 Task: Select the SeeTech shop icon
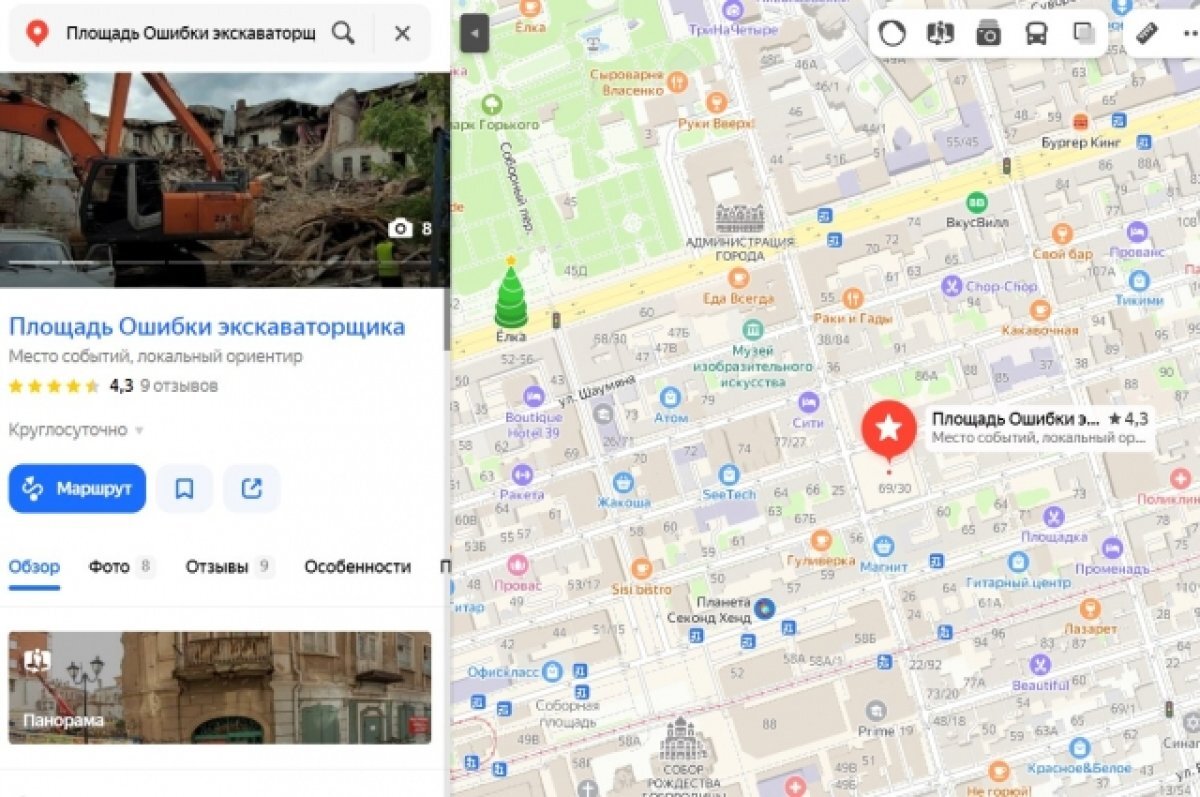(729, 474)
